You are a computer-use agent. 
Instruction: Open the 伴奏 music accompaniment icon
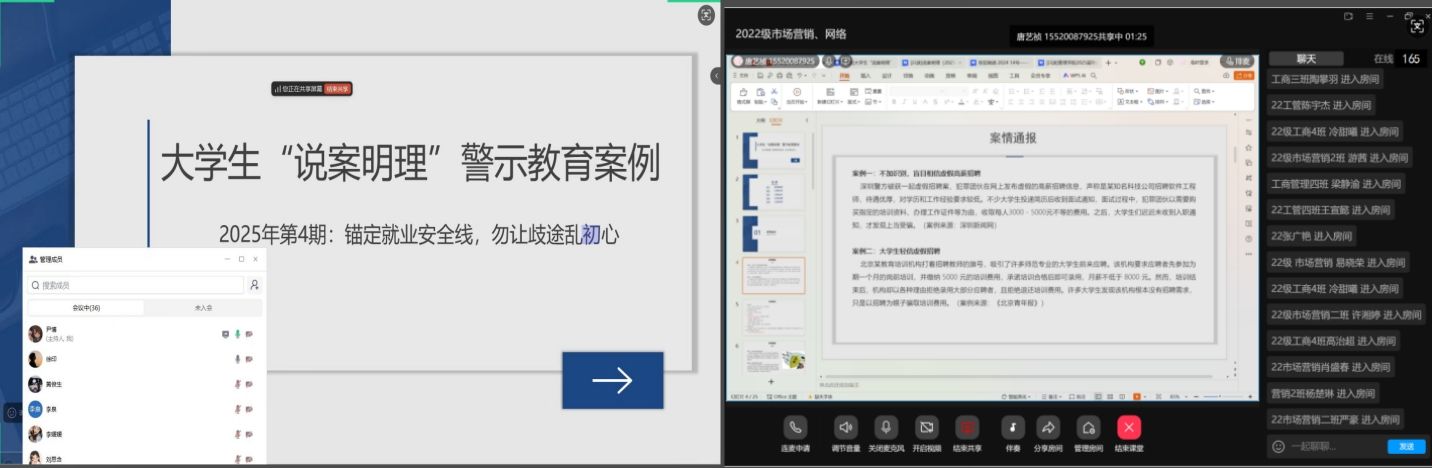tap(1013, 427)
